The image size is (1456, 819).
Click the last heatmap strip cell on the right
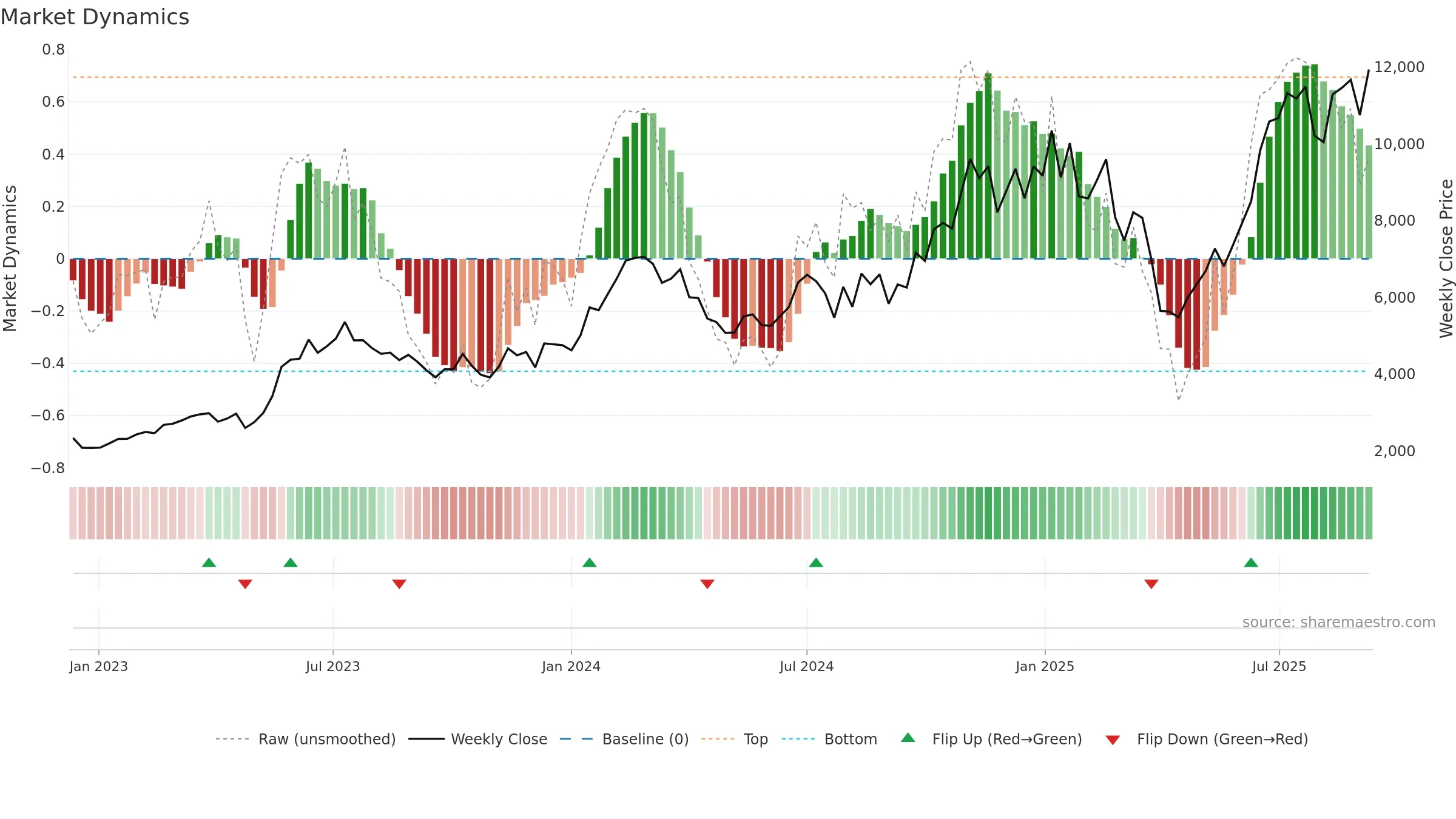point(1369,513)
